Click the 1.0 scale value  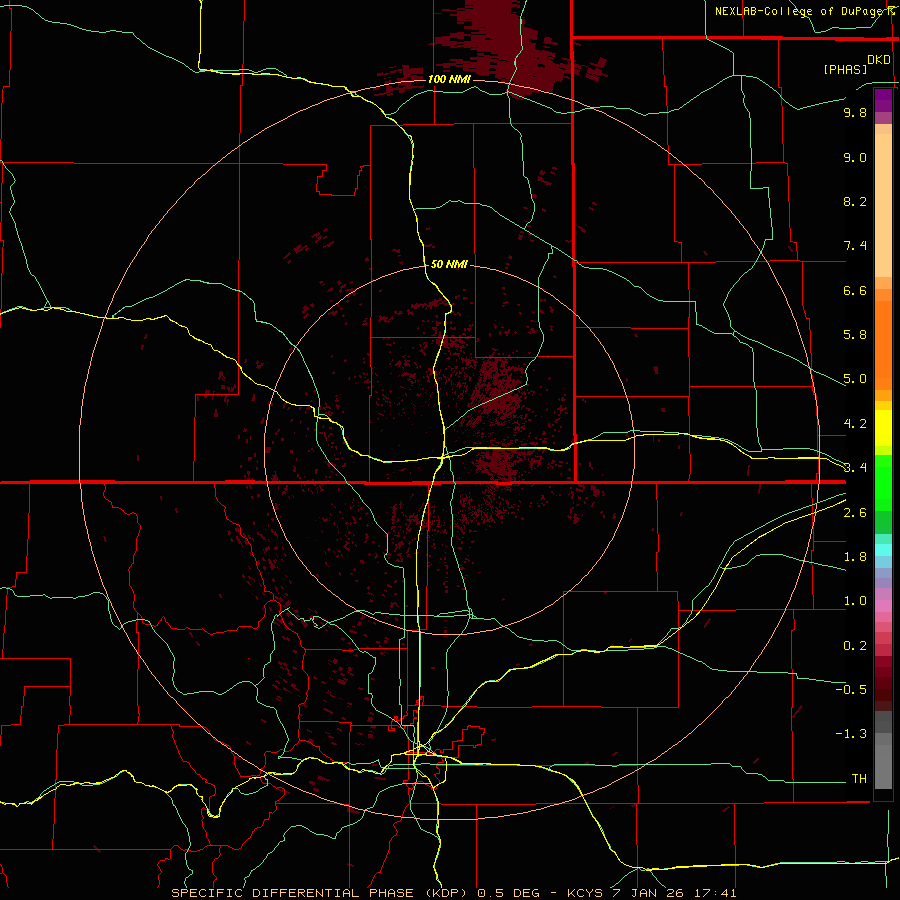(x=855, y=601)
